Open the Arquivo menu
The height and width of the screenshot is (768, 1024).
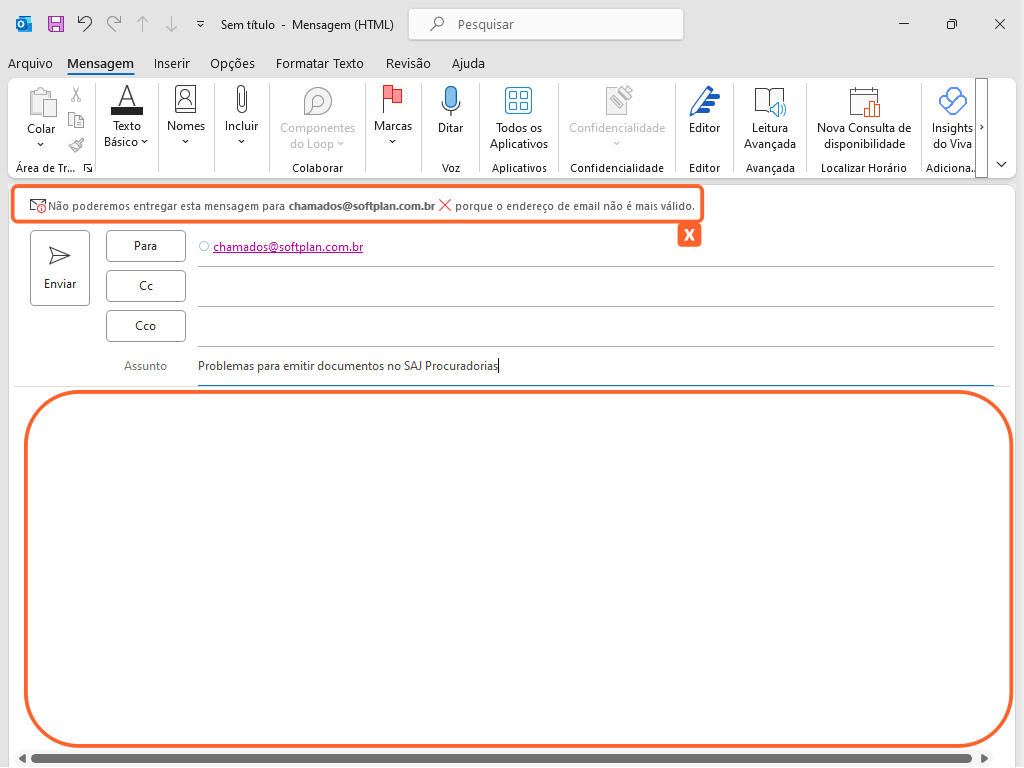[30, 63]
